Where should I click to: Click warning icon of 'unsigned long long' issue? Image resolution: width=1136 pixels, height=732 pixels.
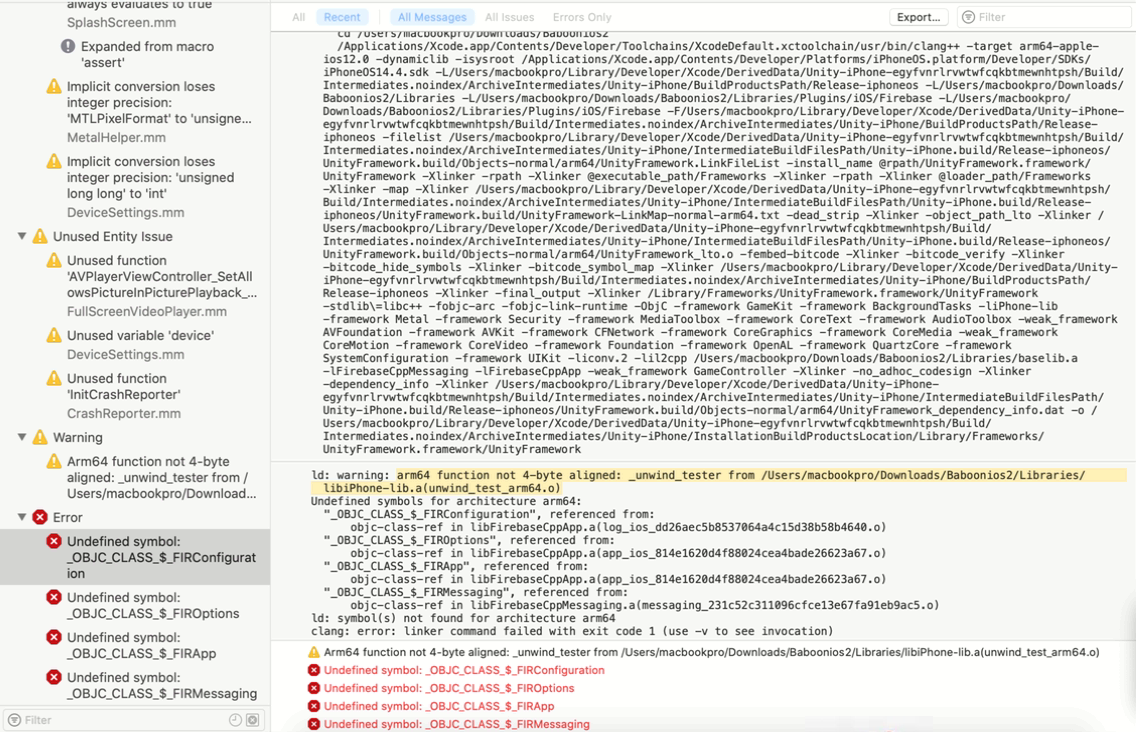(x=54, y=161)
